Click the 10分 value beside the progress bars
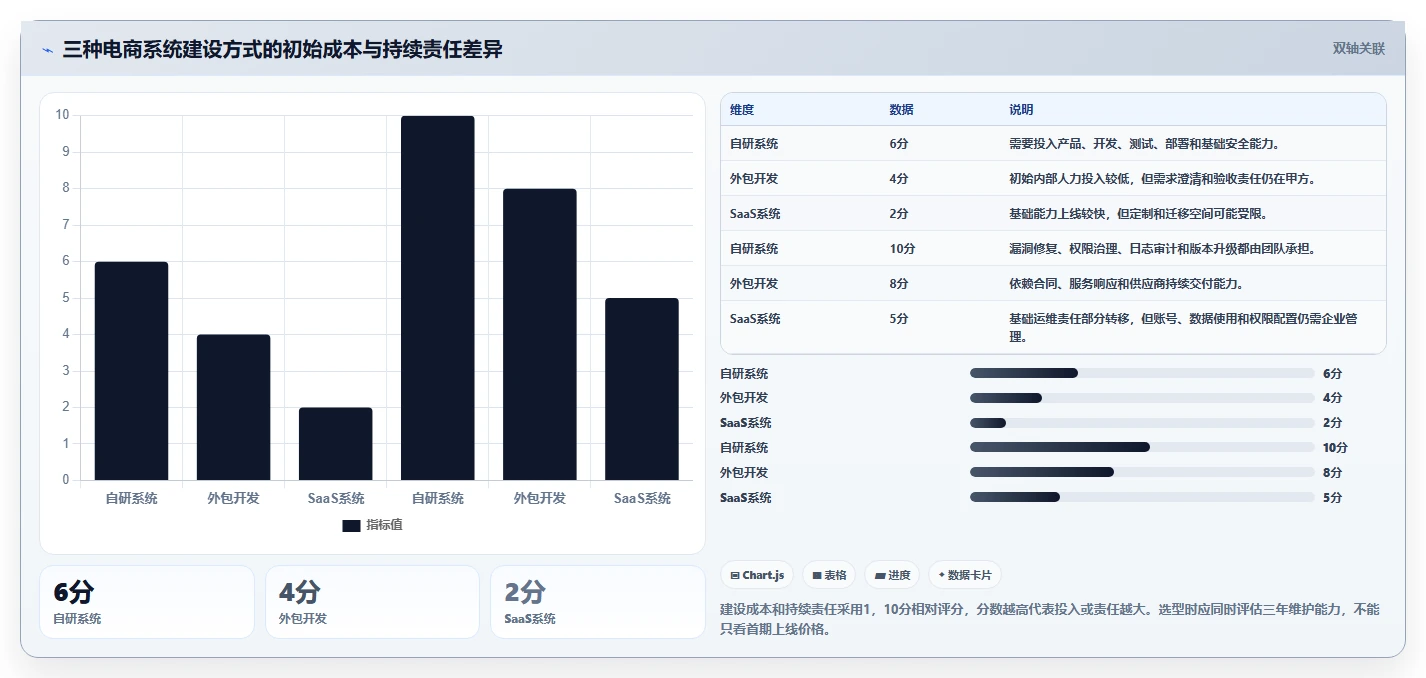1426x678 pixels. (1335, 448)
